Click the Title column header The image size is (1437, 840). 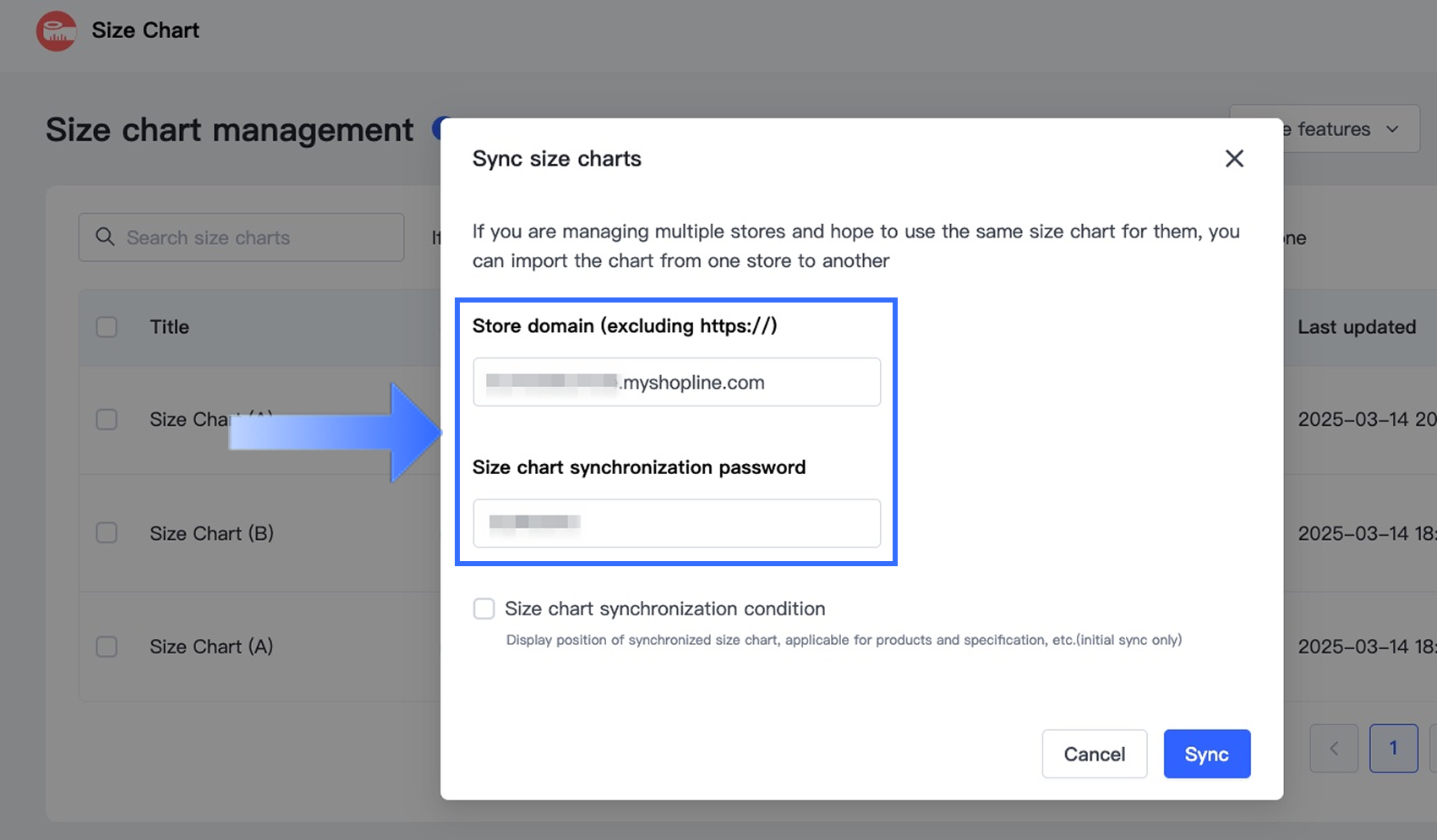169,327
